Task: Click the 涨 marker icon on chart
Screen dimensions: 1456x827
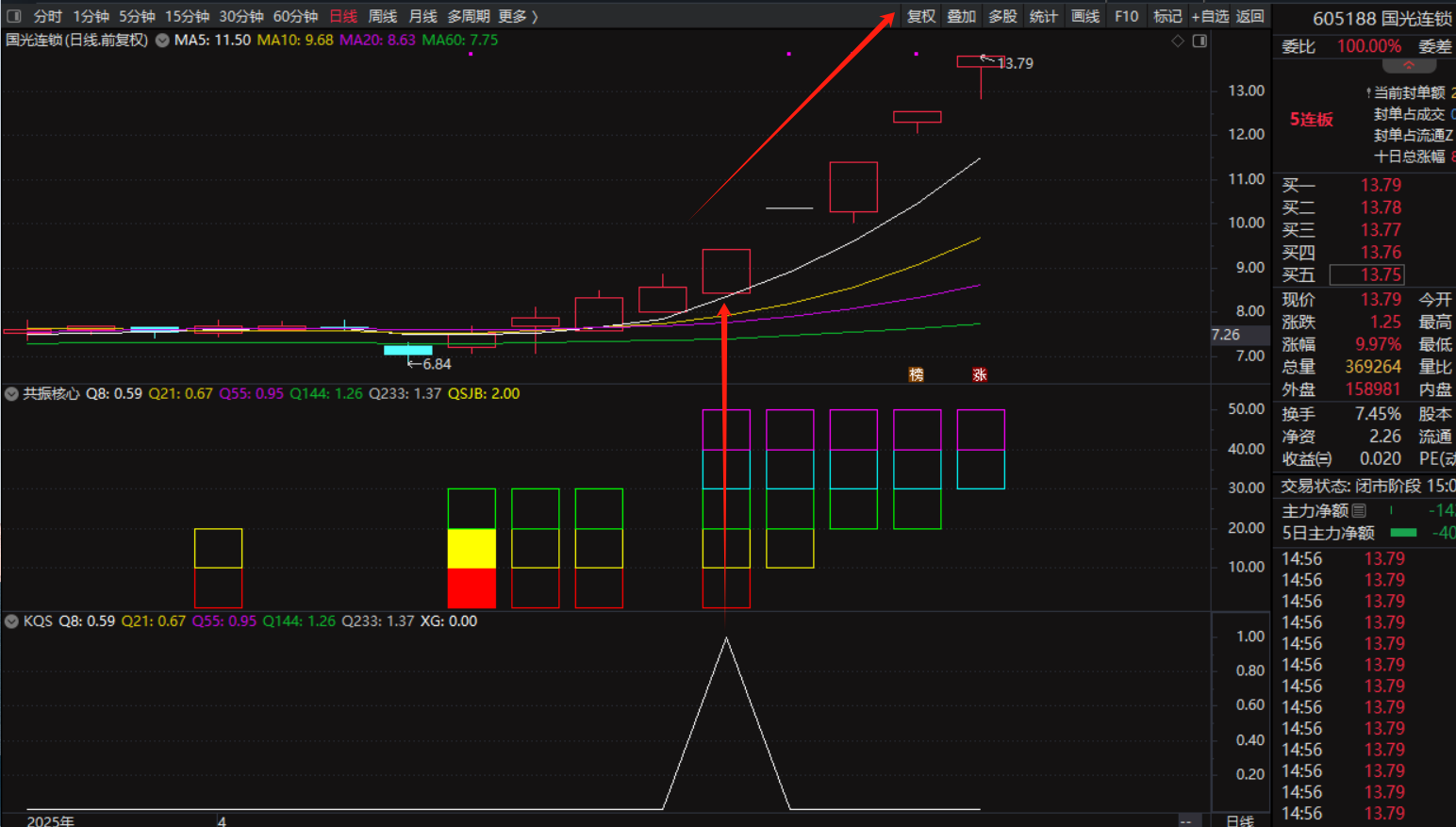Action: pos(980,375)
